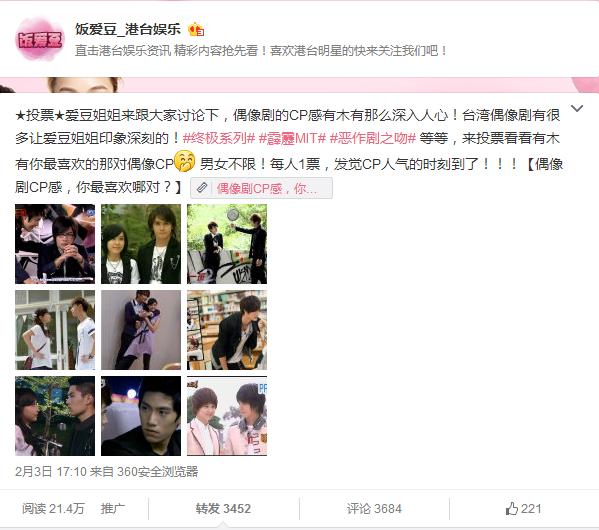
Task: Click the 360安全浏览器 source link
Action: 157,472
